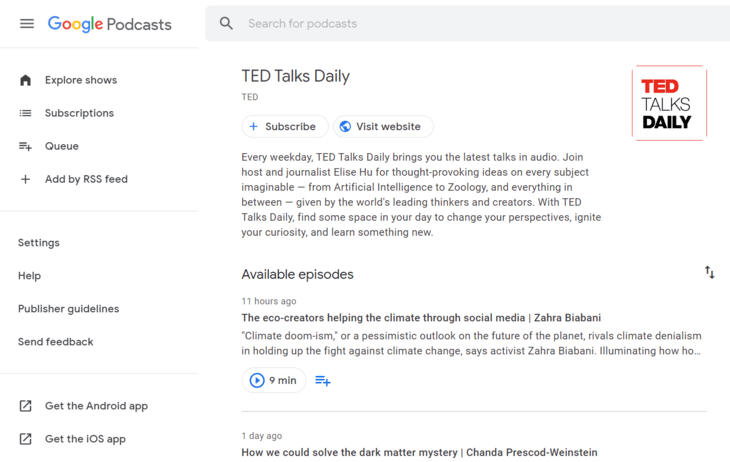Click TED Talks Daily cover artwork
Screen dimensions: 730x462
[669, 103]
